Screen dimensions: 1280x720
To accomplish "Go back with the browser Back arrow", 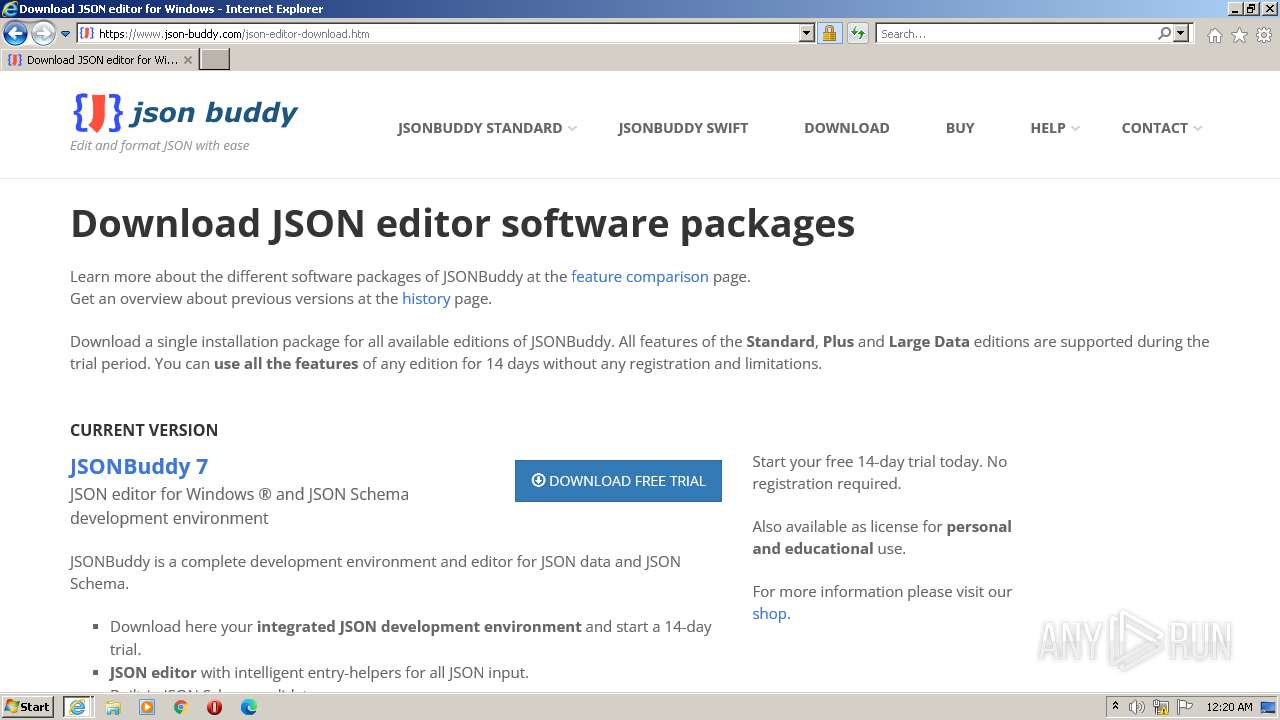I will [x=15, y=34].
